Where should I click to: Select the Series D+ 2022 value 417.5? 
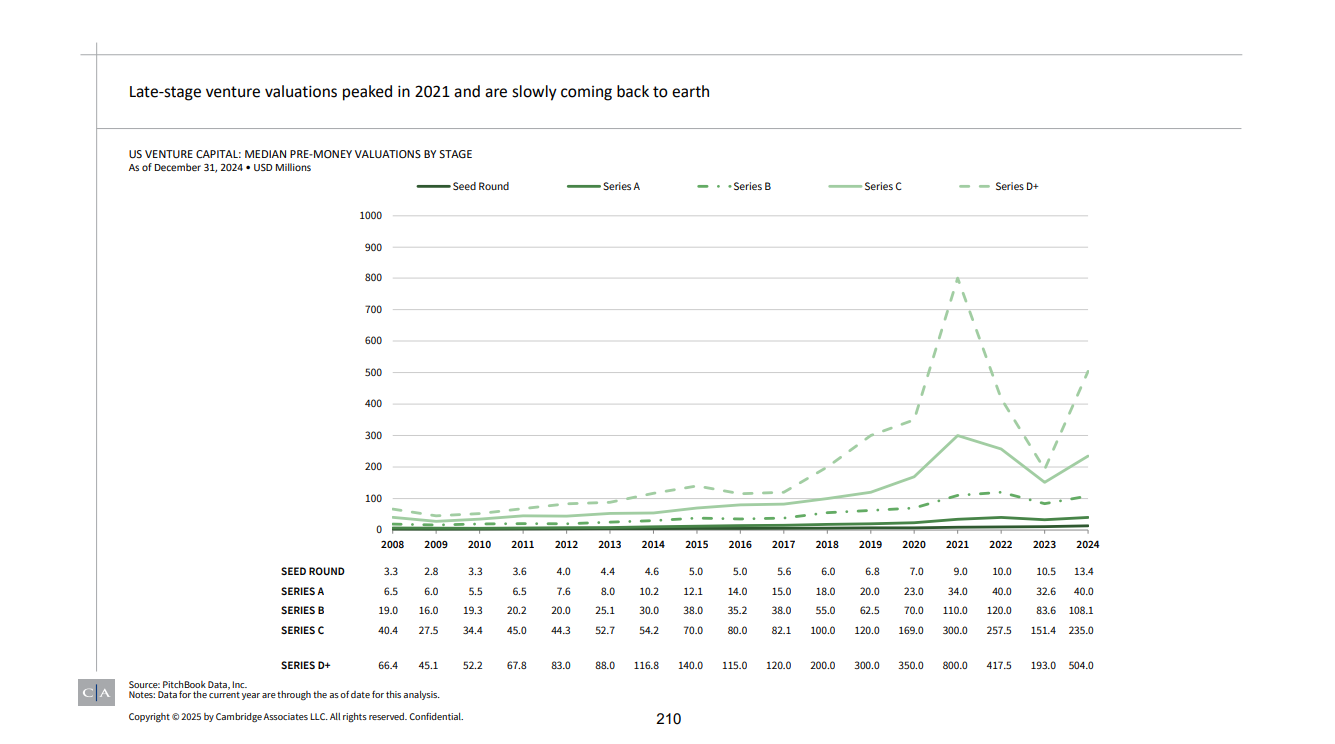point(999,665)
